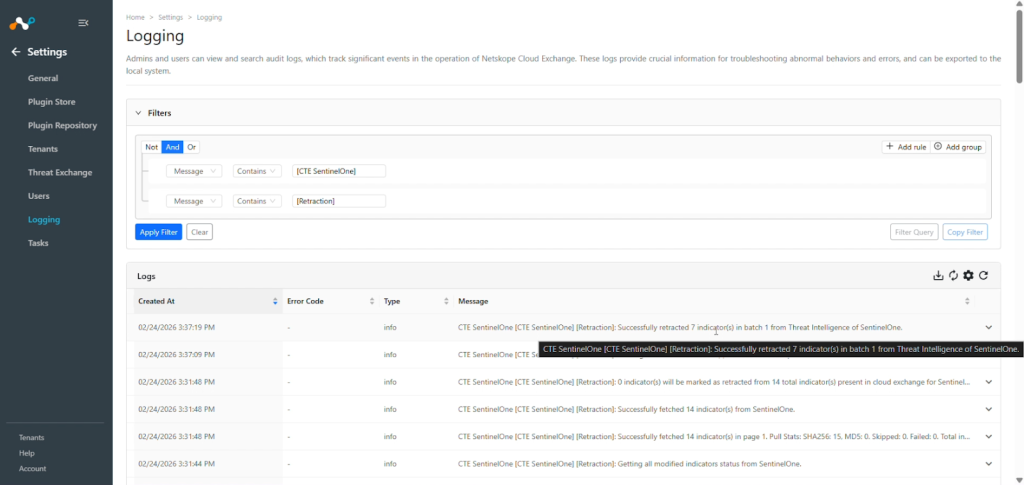The height and width of the screenshot is (485, 1024).
Task: Sort by Message column arrows
Action: 967,302
